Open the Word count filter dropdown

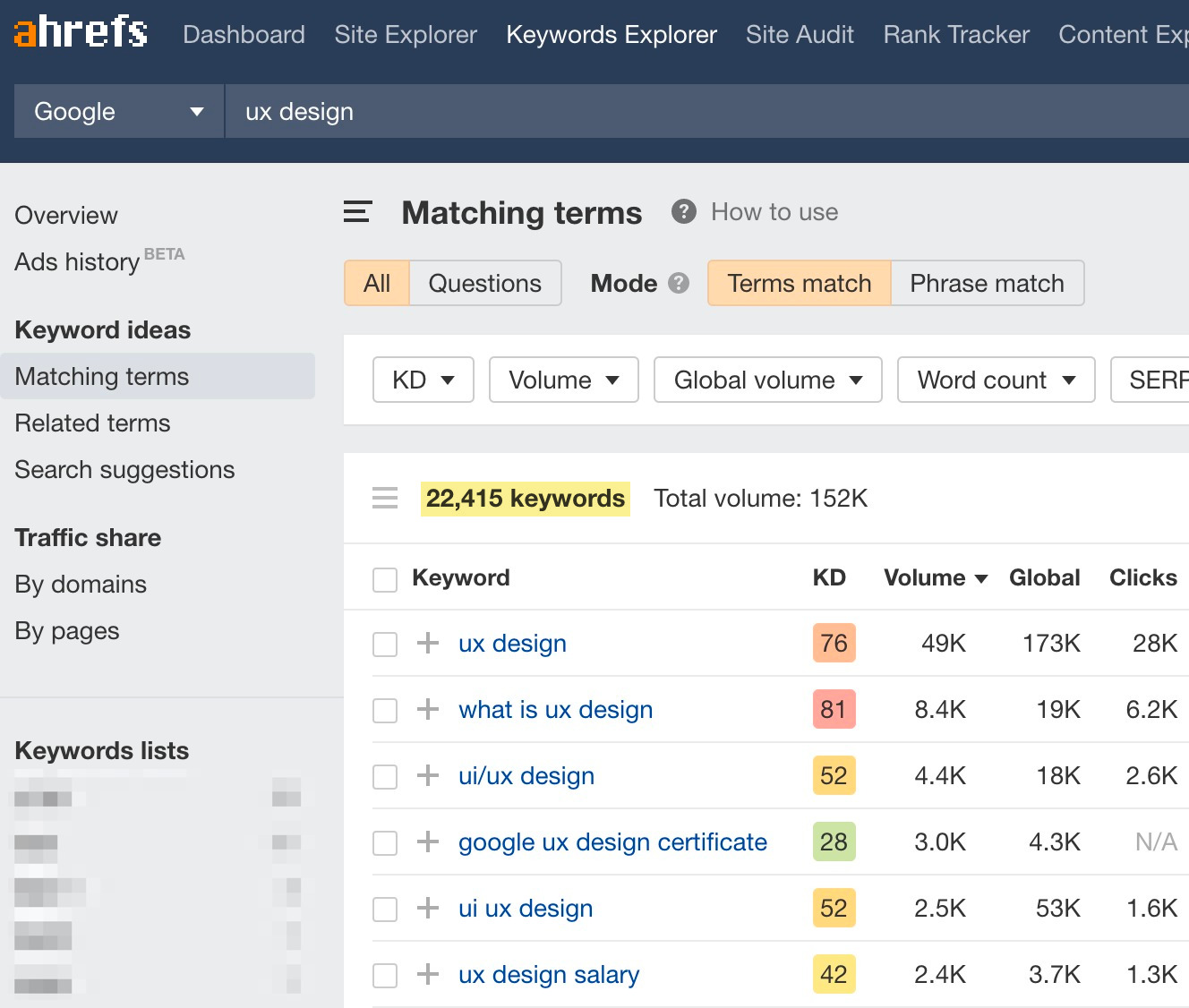point(995,380)
